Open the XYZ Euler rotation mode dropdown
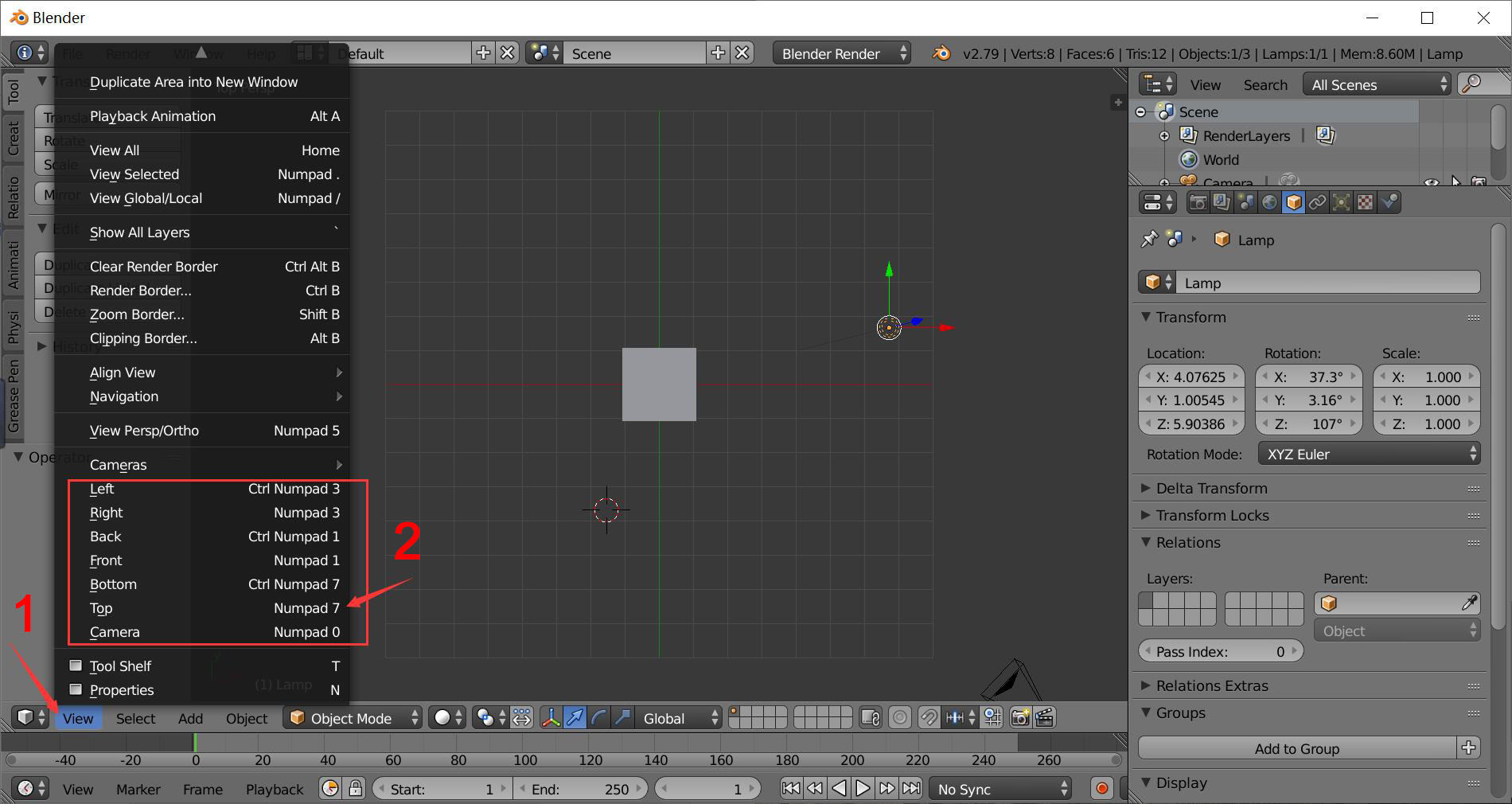1512x804 pixels. coord(1370,454)
